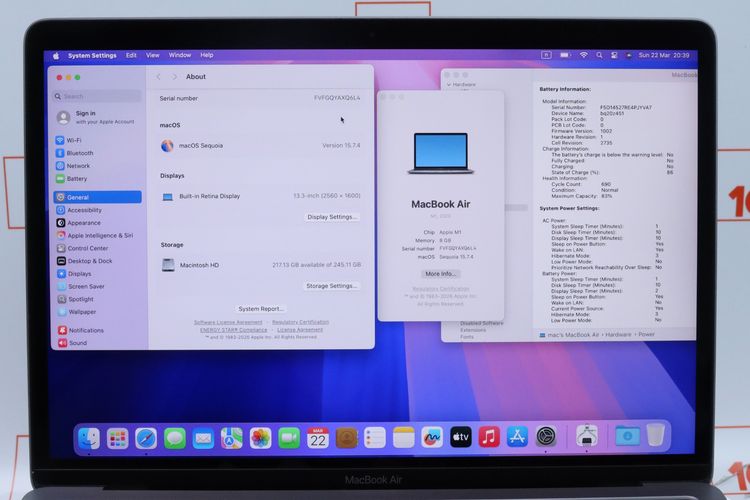Select Screen Saver in Settings sidebar

(x=98, y=286)
